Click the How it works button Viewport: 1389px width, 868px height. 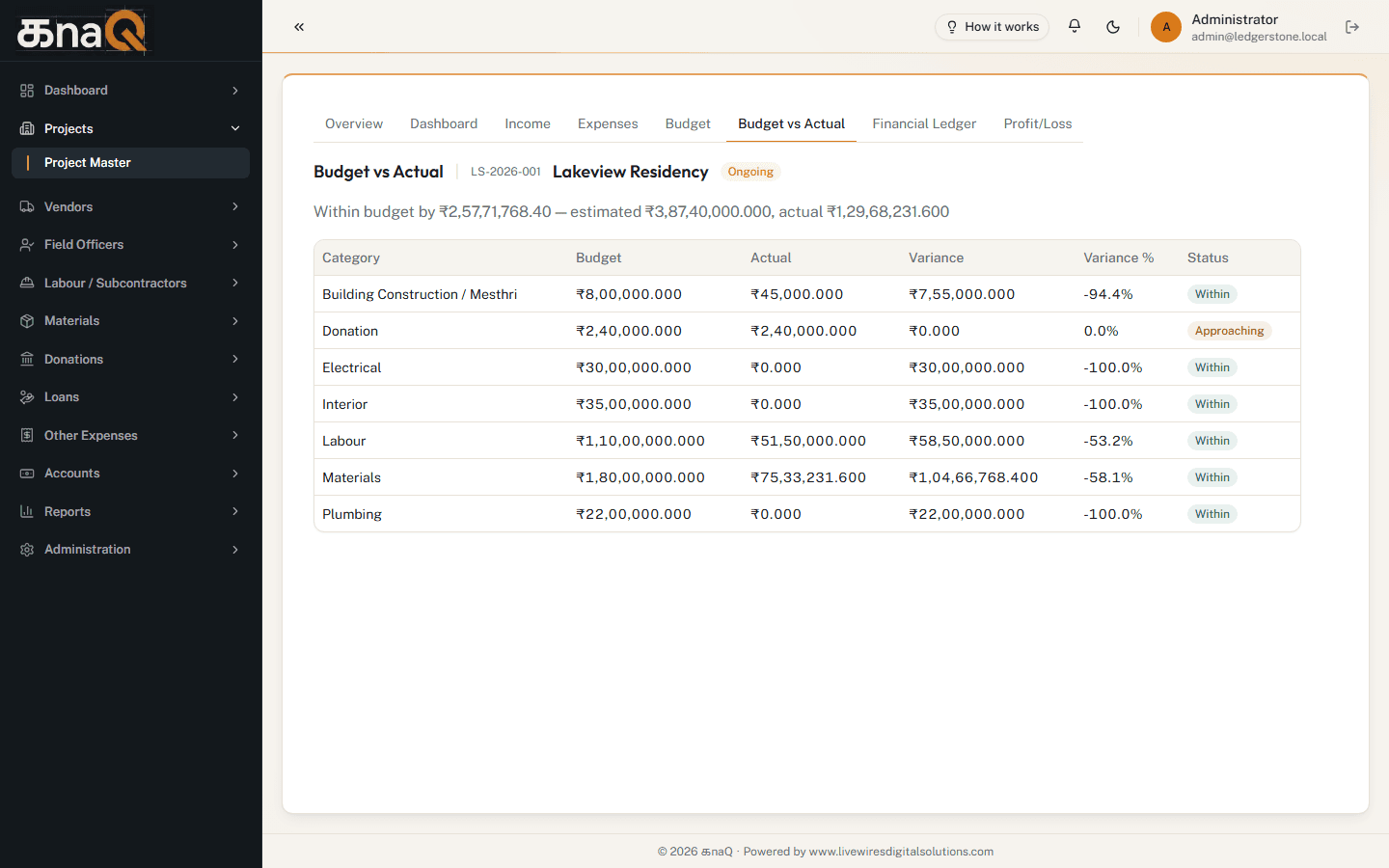pos(992,27)
